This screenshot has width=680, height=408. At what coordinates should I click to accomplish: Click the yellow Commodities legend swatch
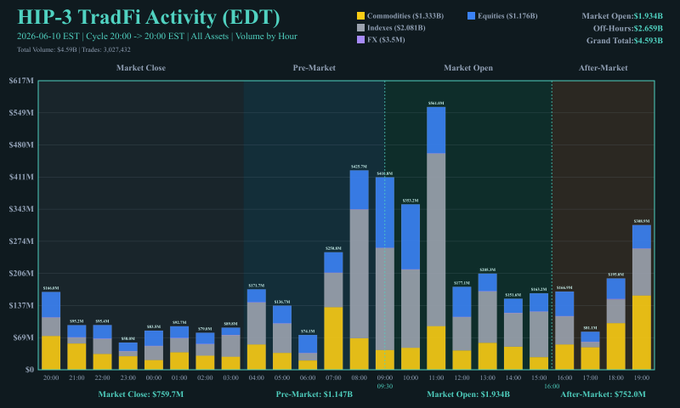360,16
